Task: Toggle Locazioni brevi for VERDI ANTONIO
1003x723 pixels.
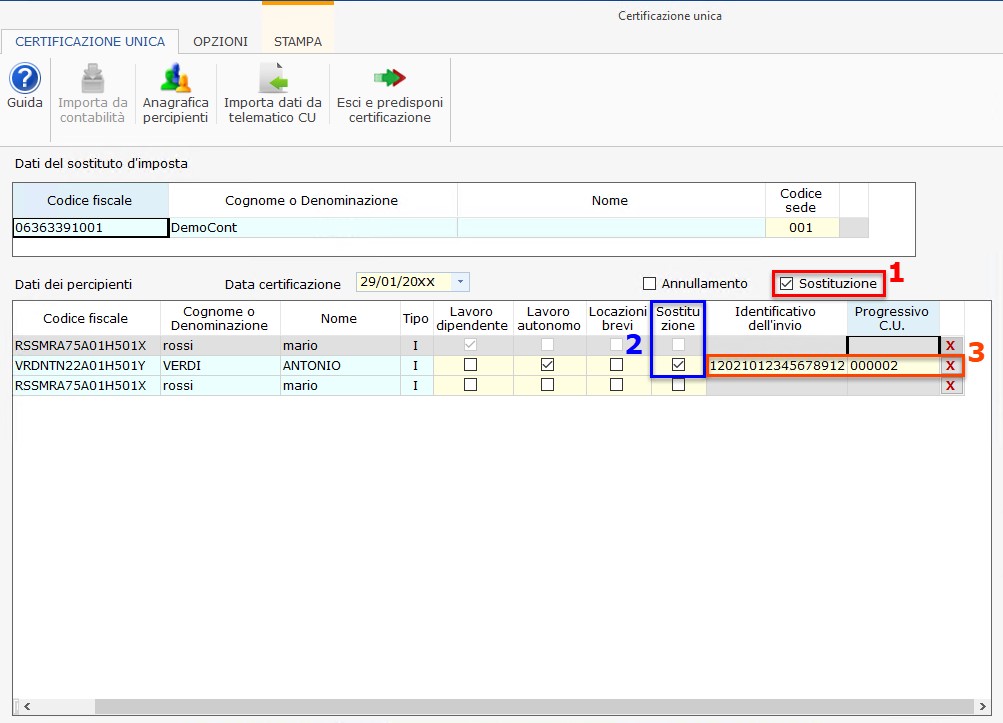Action: click(617, 365)
